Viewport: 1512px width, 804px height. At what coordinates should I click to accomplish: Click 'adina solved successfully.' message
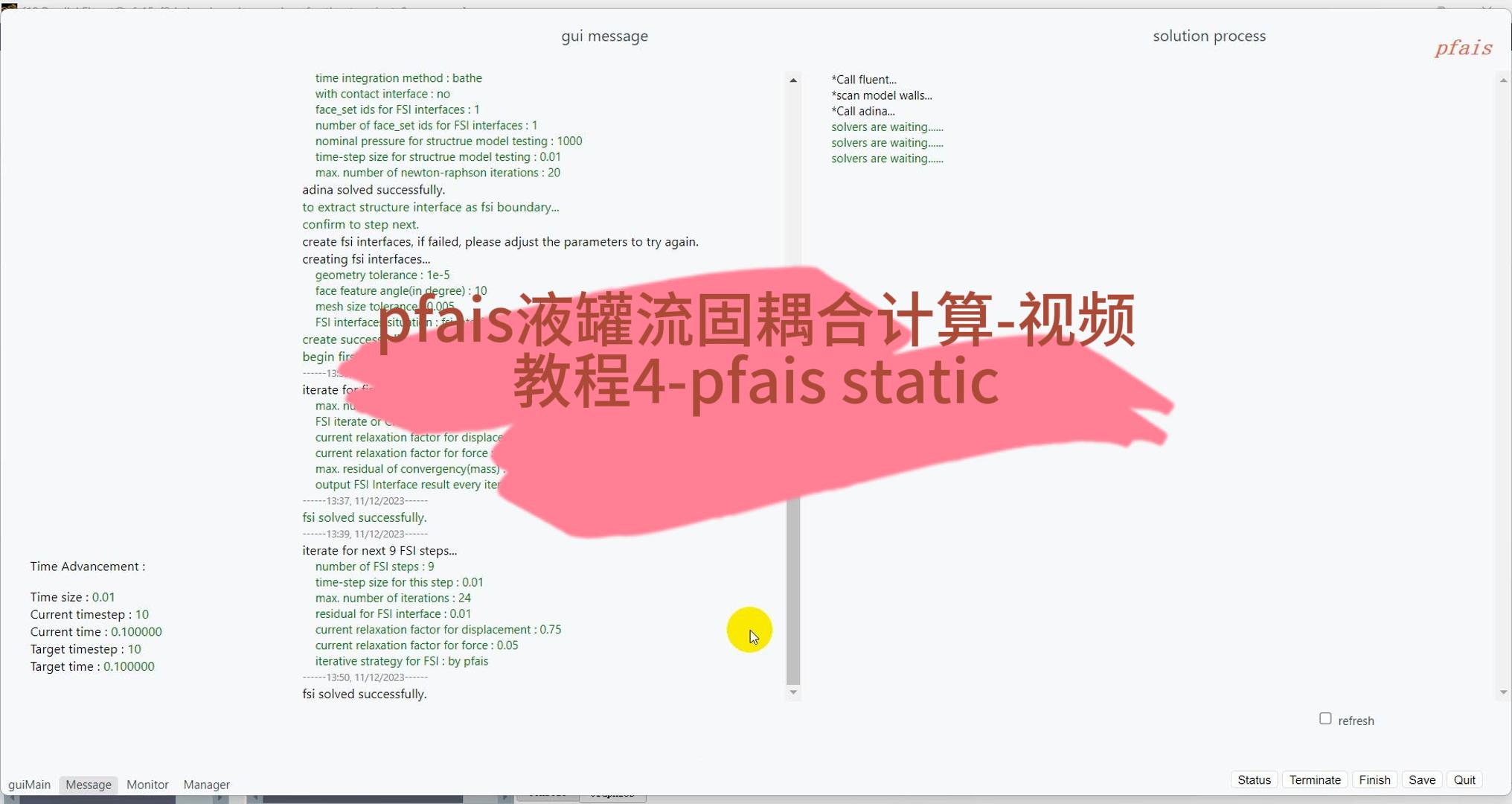point(374,190)
